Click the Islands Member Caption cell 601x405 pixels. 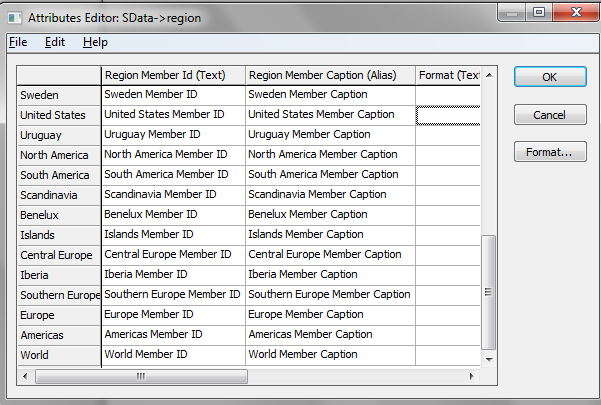[x=330, y=235]
